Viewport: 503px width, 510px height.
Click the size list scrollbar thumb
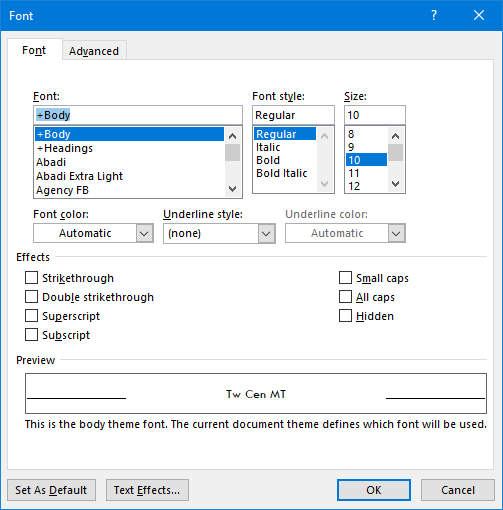click(396, 153)
